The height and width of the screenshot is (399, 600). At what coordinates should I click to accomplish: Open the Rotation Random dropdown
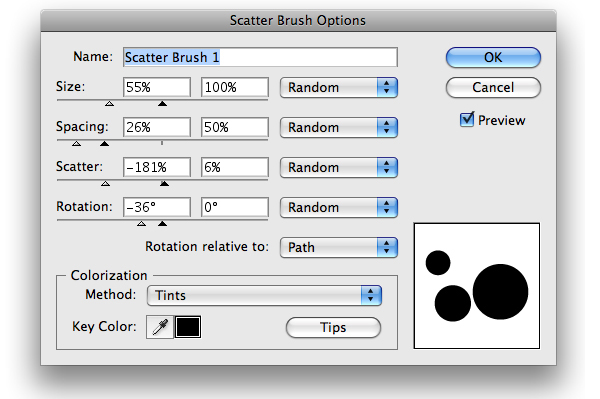pyautogui.click(x=339, y=207)
